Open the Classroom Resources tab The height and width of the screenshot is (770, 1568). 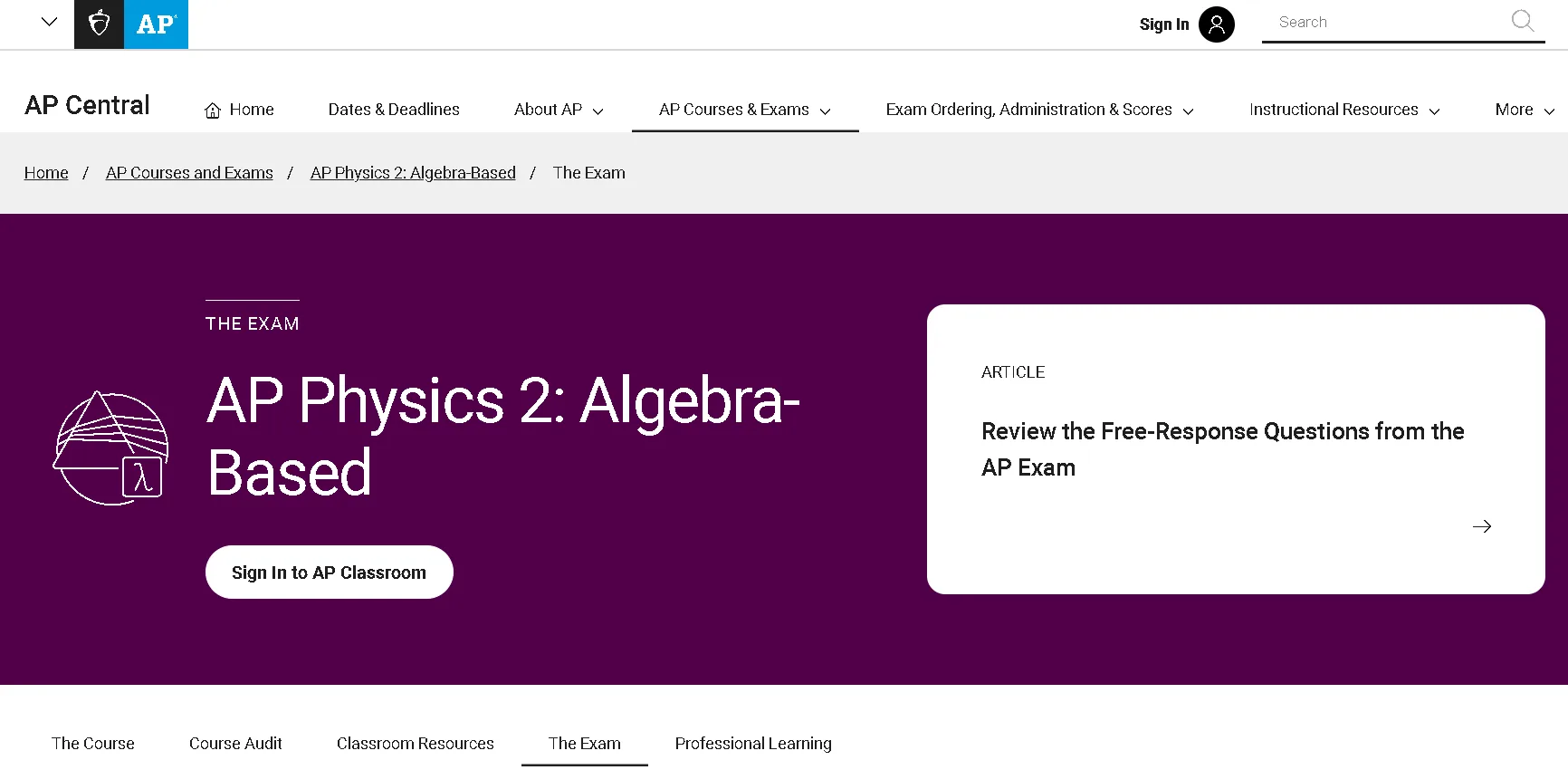point(415,743)
